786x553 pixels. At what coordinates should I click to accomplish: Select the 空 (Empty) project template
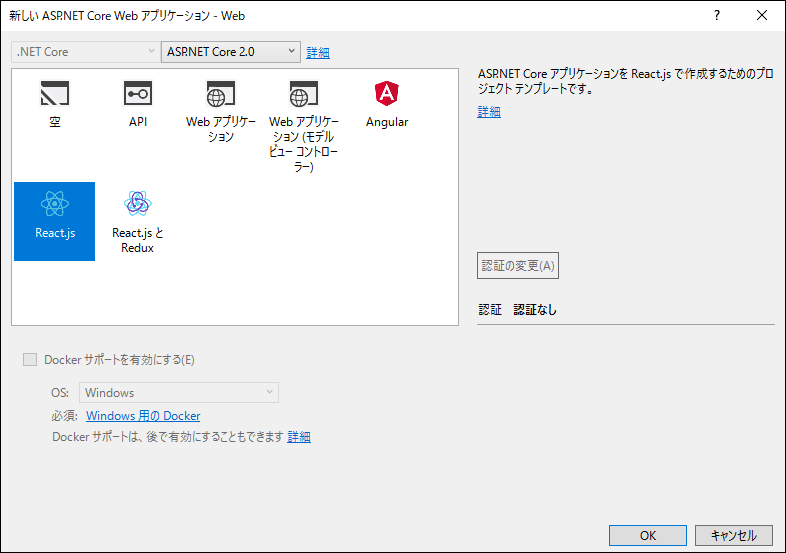pyautogui.click(x=55, y=105)
